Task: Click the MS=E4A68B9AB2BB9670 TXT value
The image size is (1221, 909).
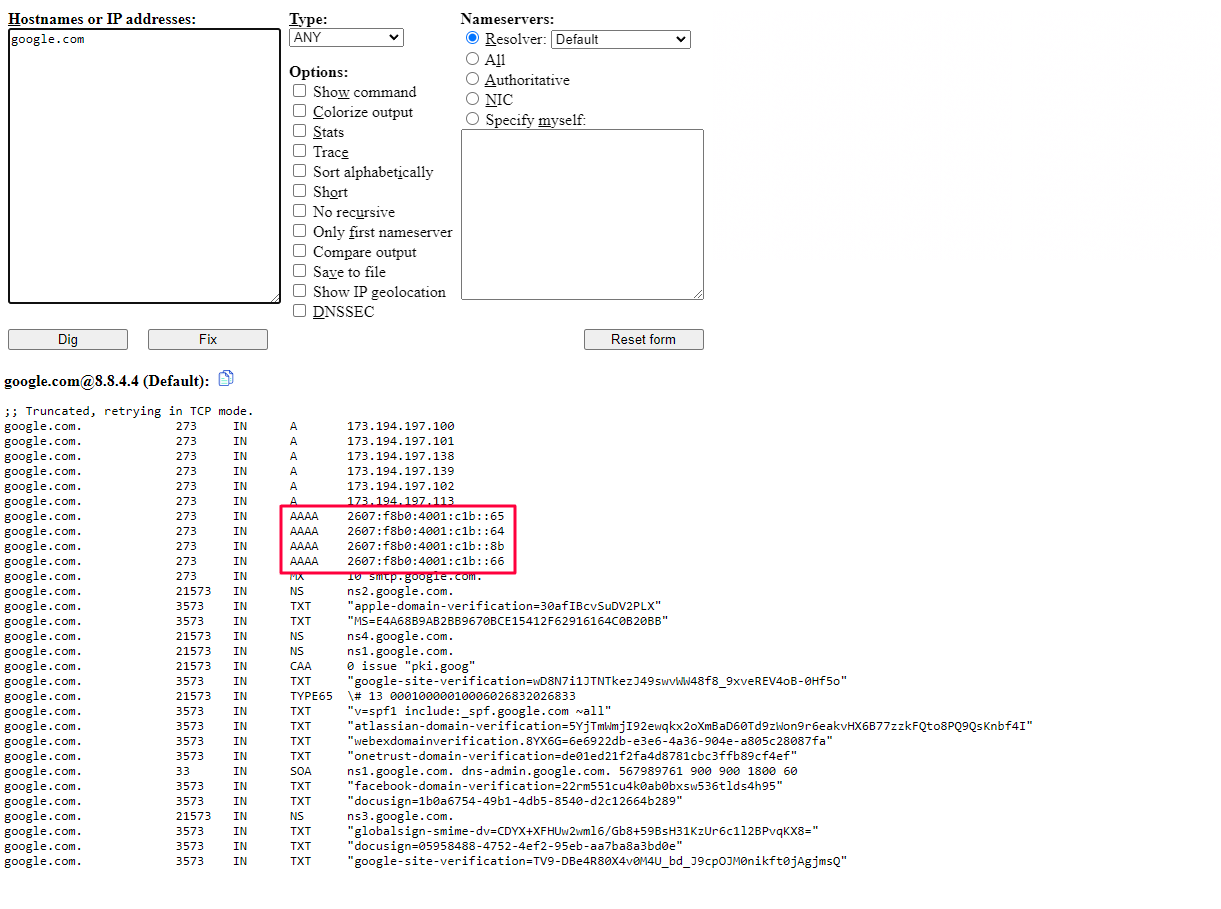Action: [508, 621]
